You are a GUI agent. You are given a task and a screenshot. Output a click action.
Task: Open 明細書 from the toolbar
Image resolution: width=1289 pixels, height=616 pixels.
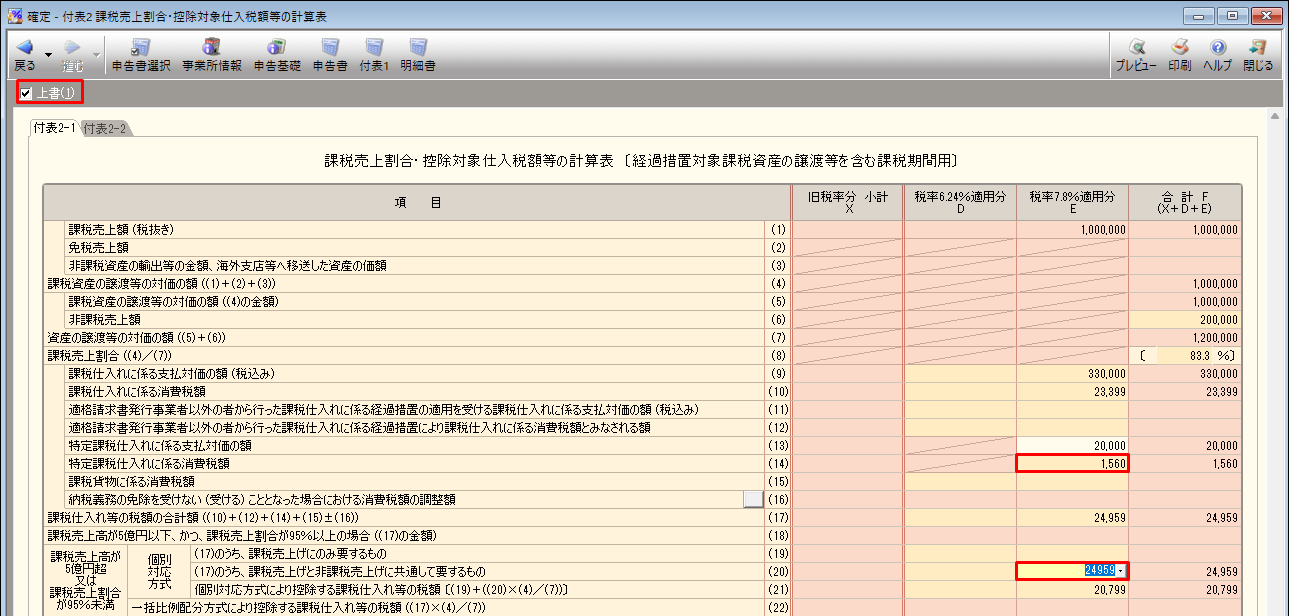tap(418, 49)
